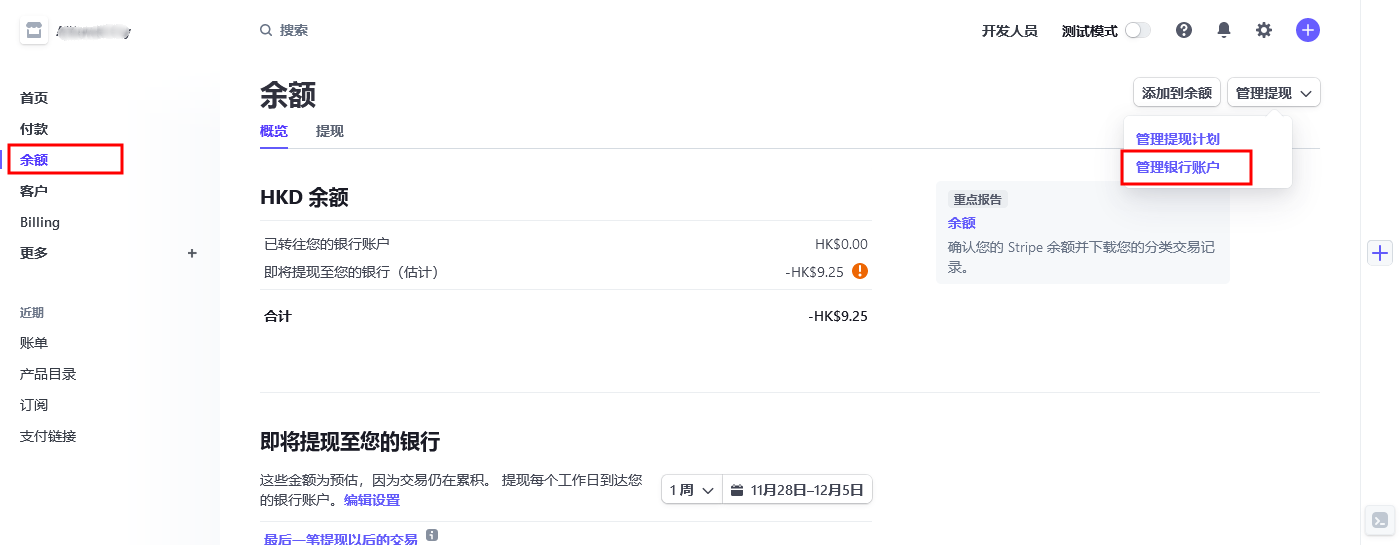The width and height of the screenshot is (1400, 545).
Task: Click the plus icon on right side panel
Action: pos(1380,253)
